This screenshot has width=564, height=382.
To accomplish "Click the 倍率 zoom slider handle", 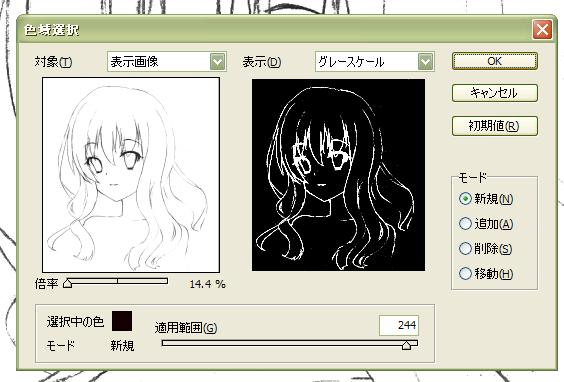I will 67,283.
